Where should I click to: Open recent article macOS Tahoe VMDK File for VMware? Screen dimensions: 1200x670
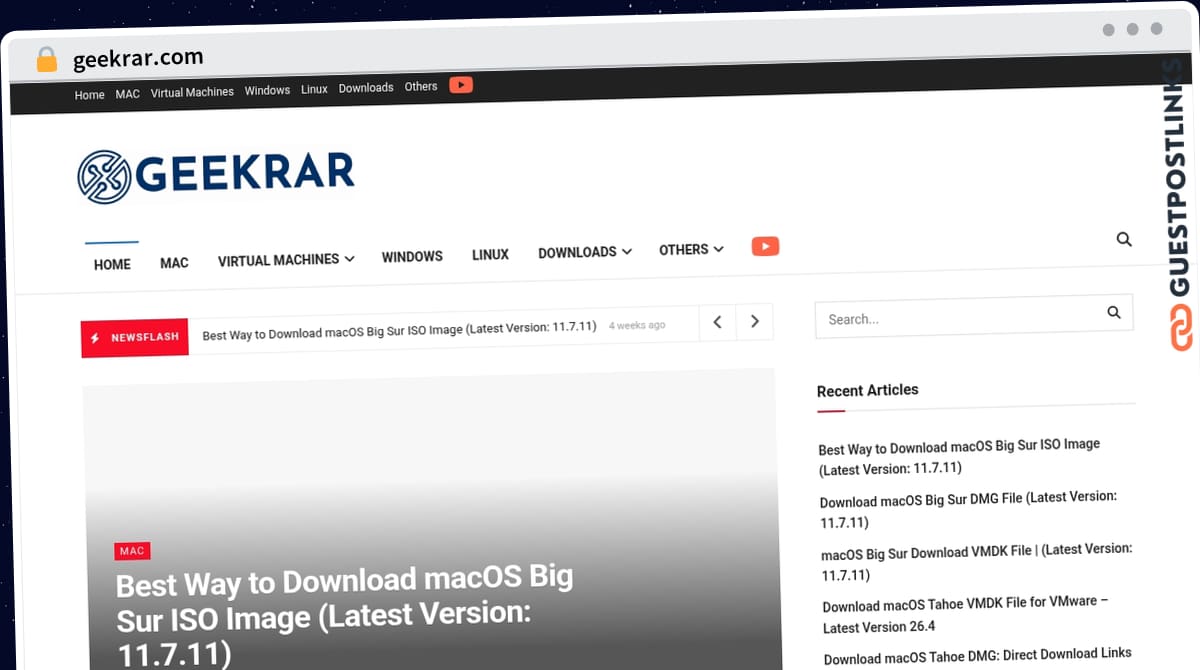tap(965, 614)
